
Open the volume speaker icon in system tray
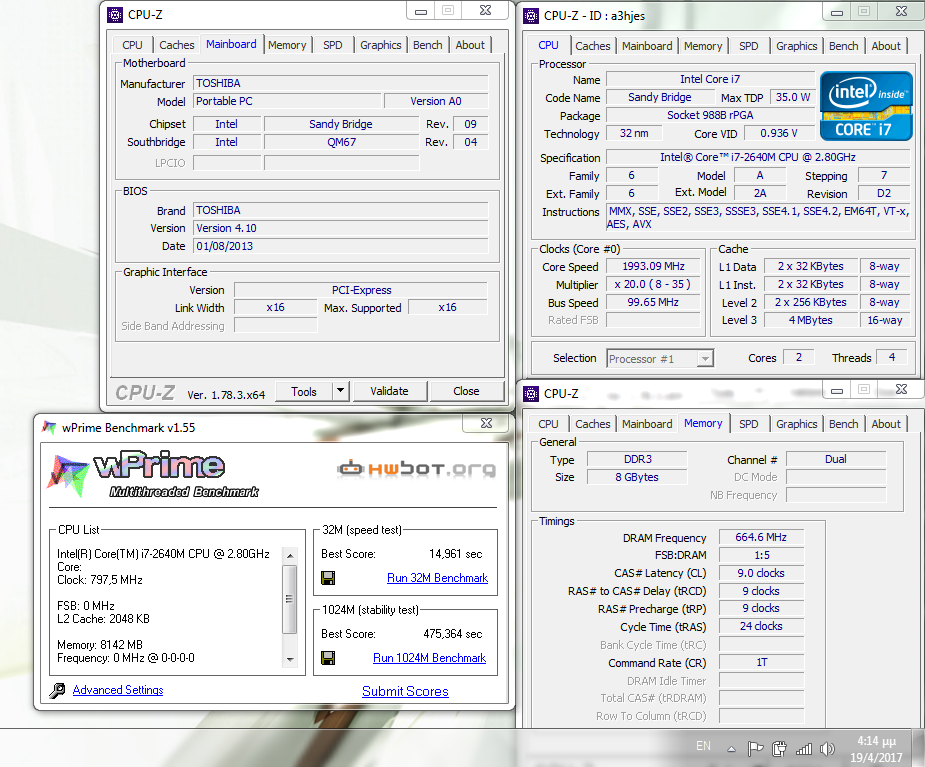point(827,748)
